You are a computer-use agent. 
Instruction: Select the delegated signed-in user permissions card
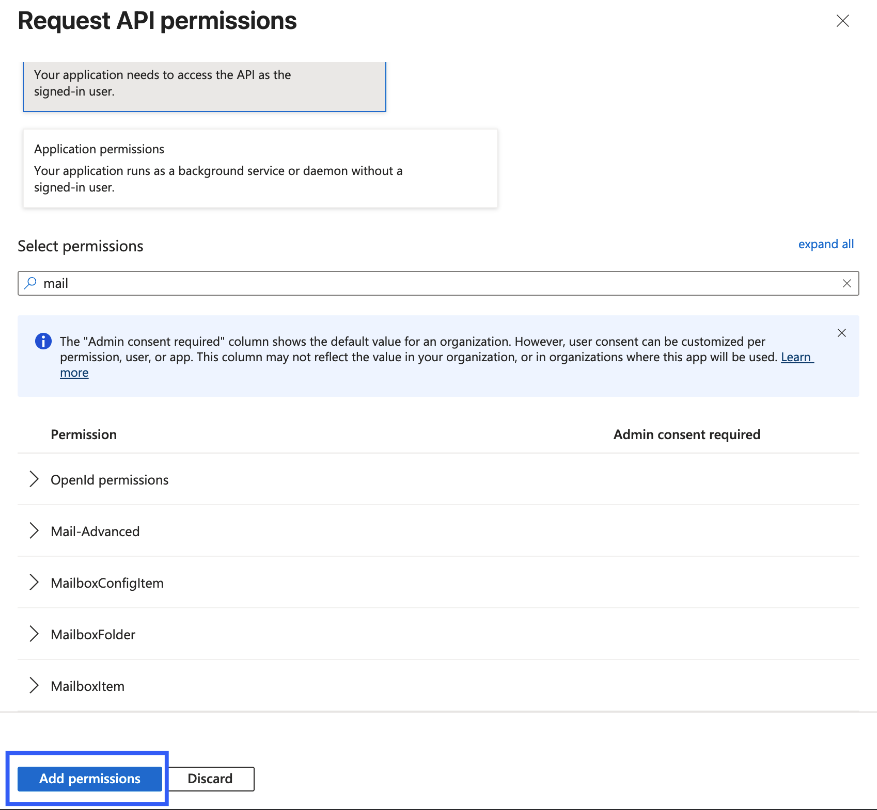tap(204, 84)
